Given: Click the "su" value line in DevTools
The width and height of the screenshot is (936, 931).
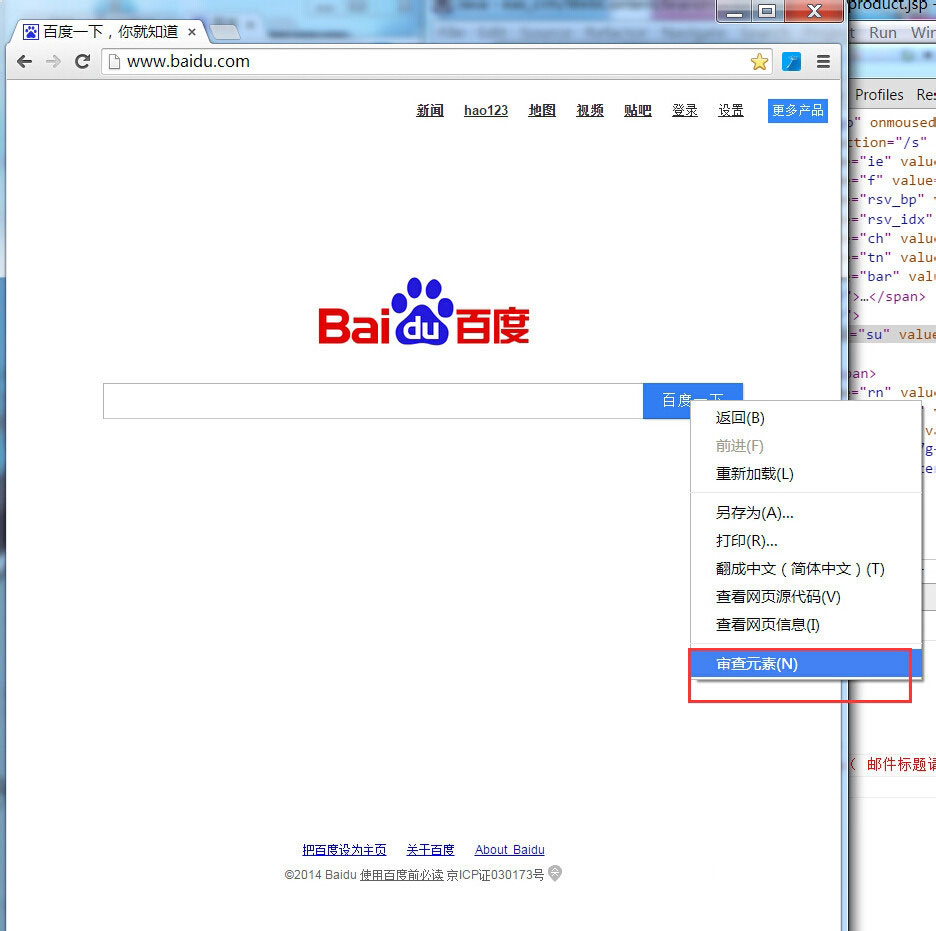Looking at the screenshot, I should point(893,335).
